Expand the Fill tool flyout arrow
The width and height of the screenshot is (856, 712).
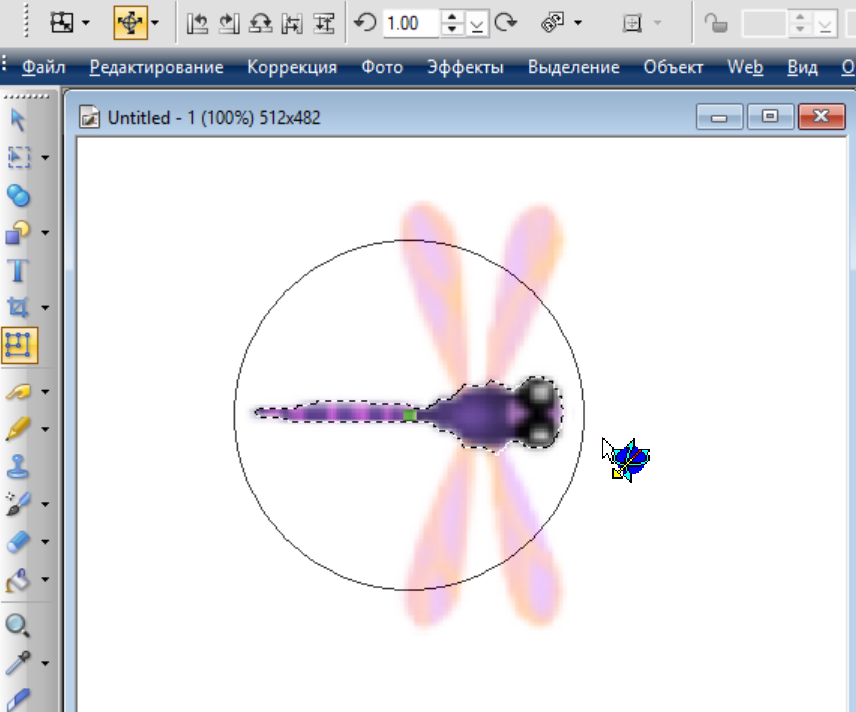pos(45,579)
